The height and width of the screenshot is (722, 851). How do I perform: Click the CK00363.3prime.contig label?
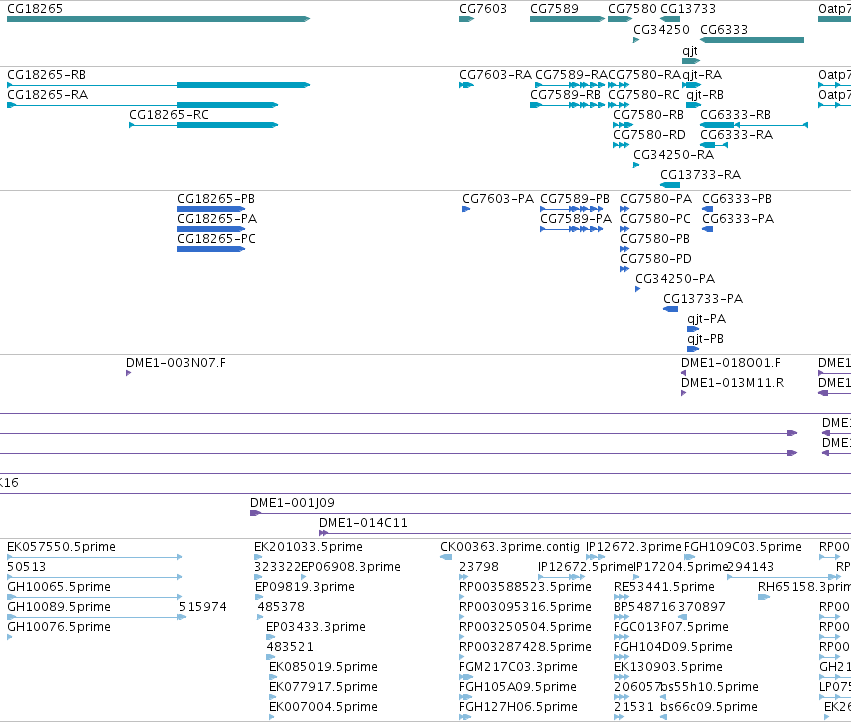click(510, 547)
